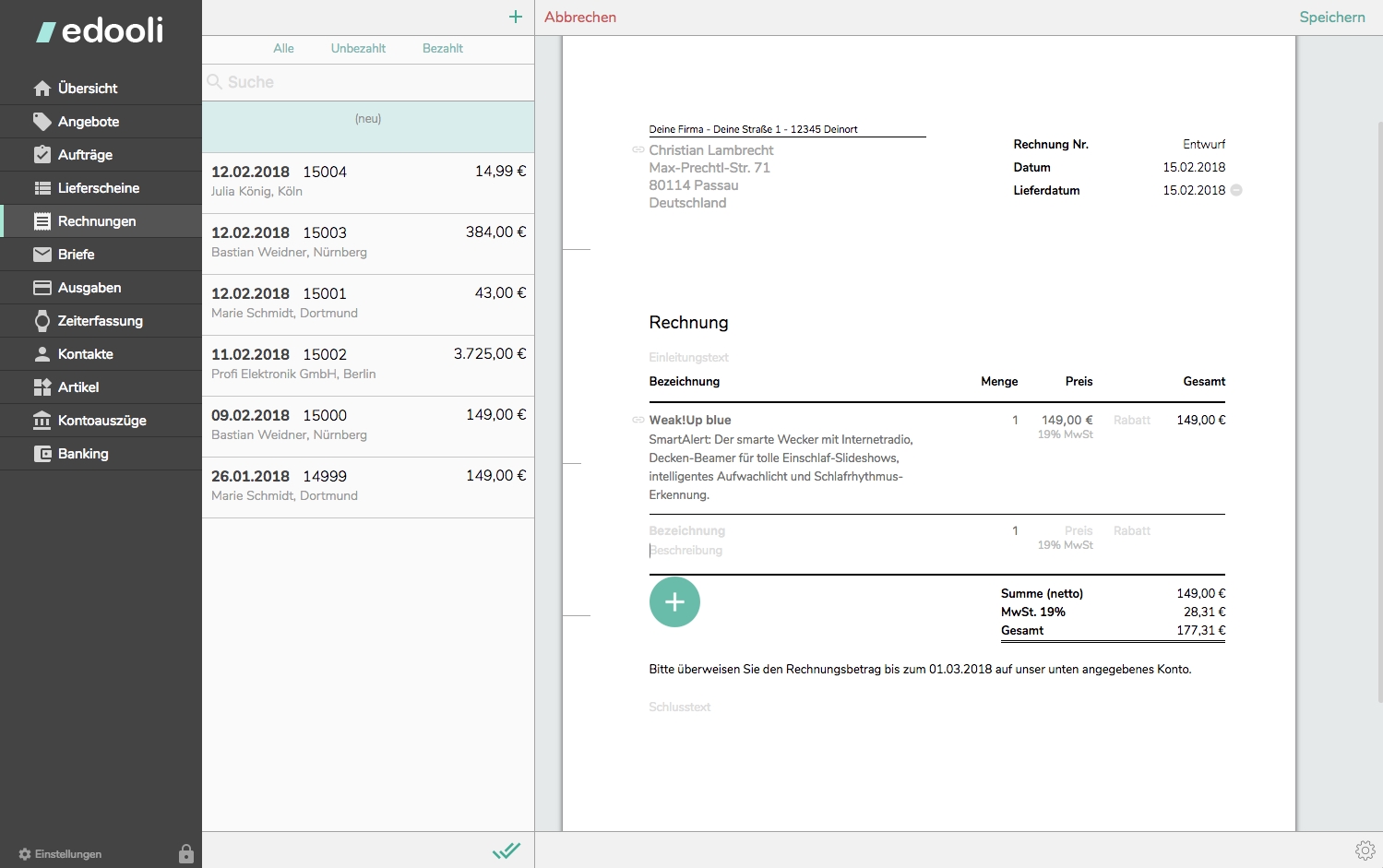This screenshot has height=868, width=1383.
Task: Open Einstellungen in the sidebar footer
Action: click(x=60, y=854)
